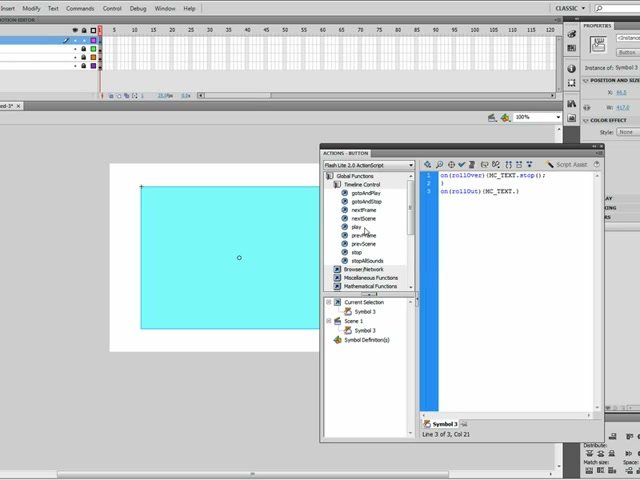Viewport: 640px width, 480px height.
Task: Click the Insert target path icon
Action: pos(451,164)
